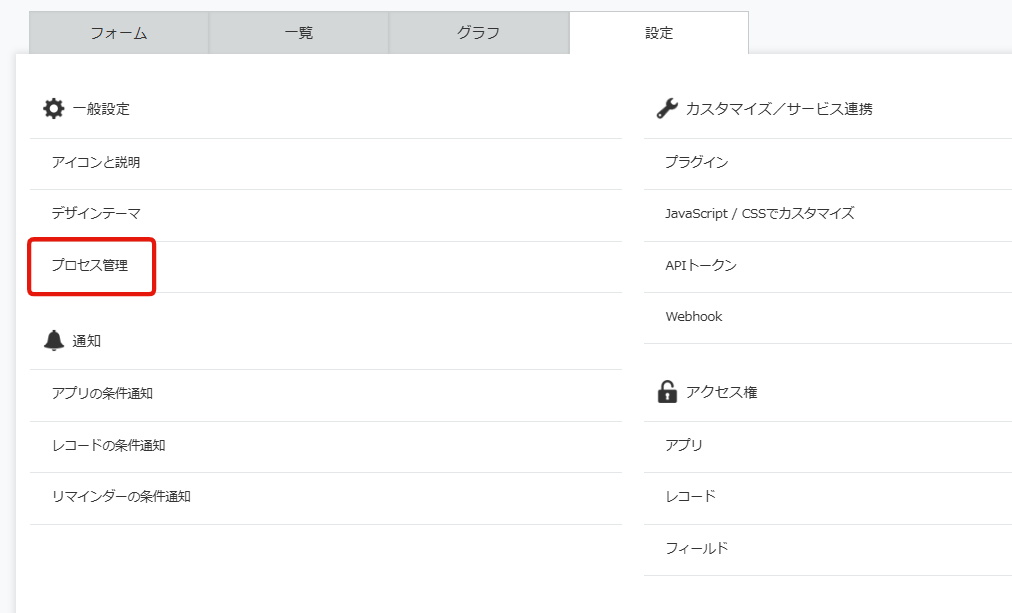Viewport: 1012px width, 613px height.
Task: Click the padlock icon beside アクセス権
Action: pyautogui.click(x=667, y=392)
